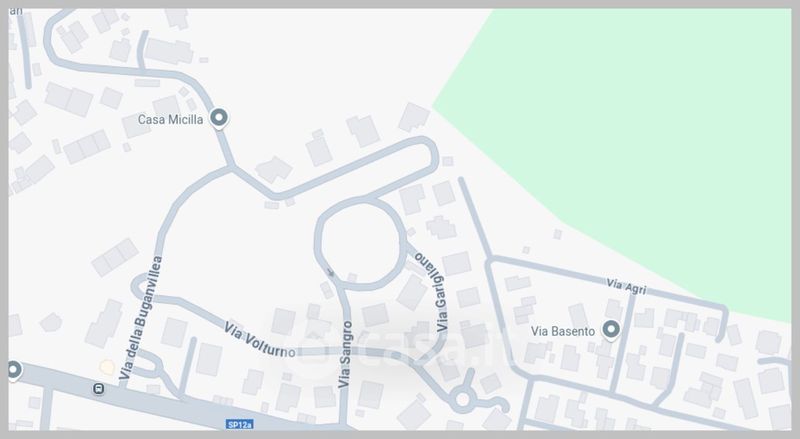The height and width of the screenshot is (439, 800).
Task: Click the Via Garigliano street label
Action: (434, 291)
